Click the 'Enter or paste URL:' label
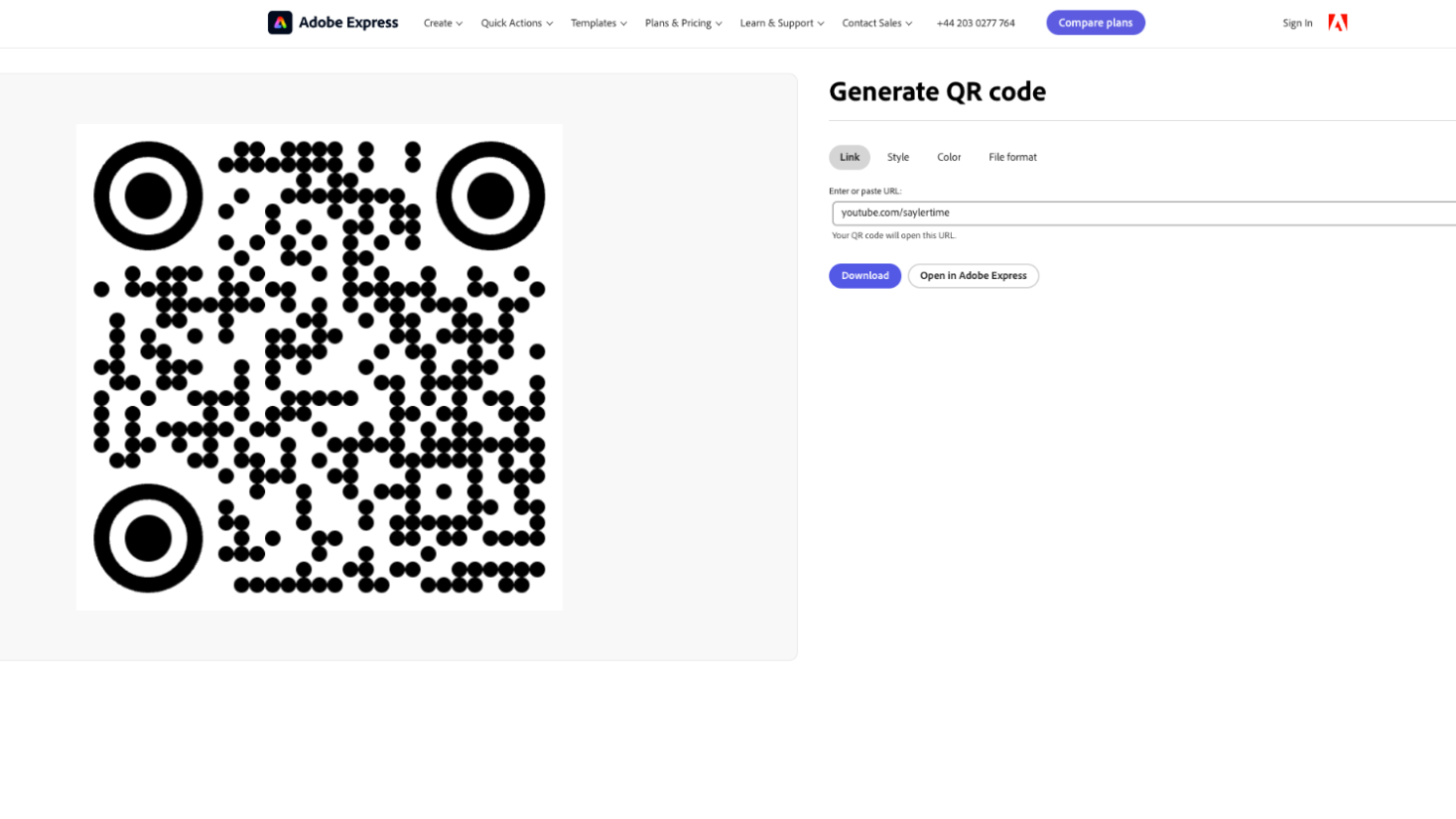 (865, 191)
